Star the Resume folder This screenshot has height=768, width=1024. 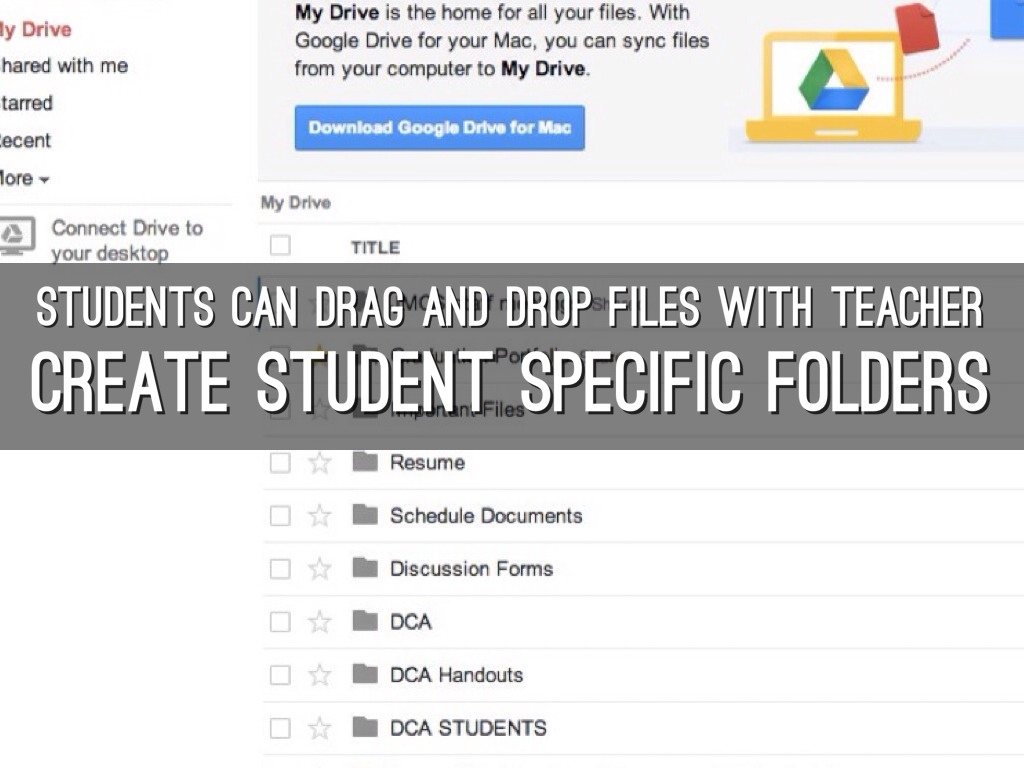[x=319, y=462]
